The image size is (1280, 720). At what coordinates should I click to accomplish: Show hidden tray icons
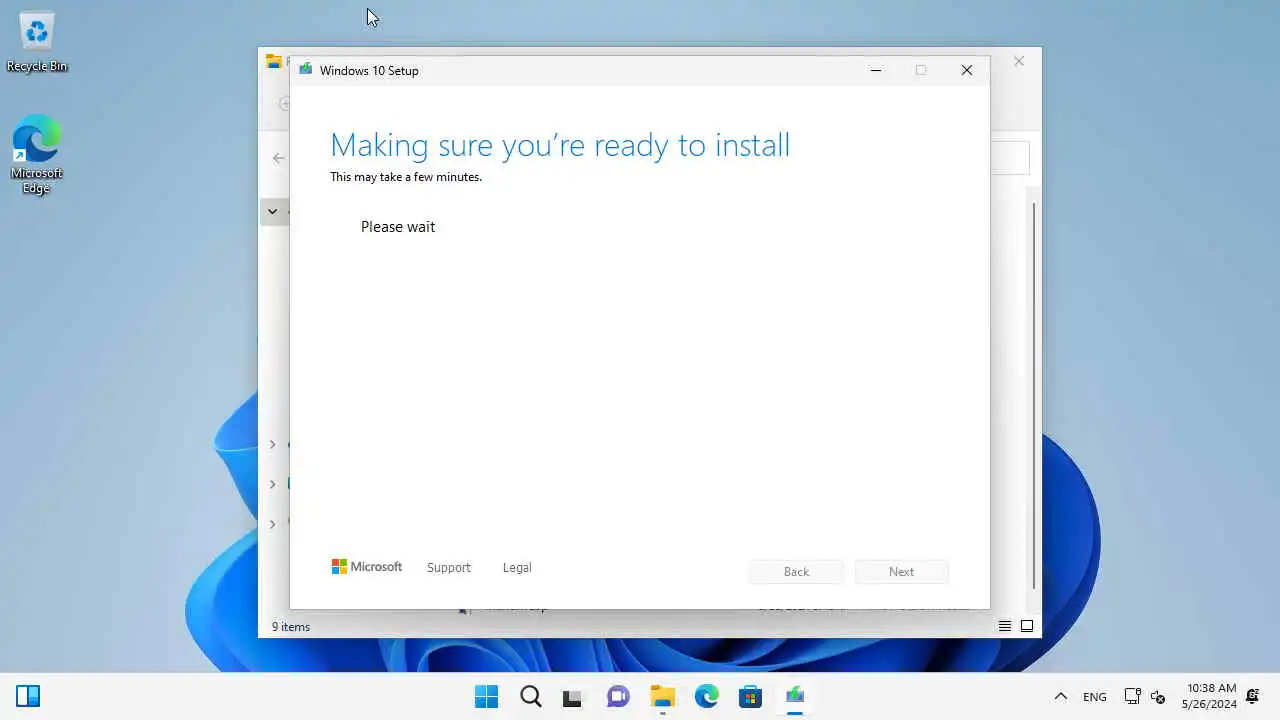tap(1061, 697)
